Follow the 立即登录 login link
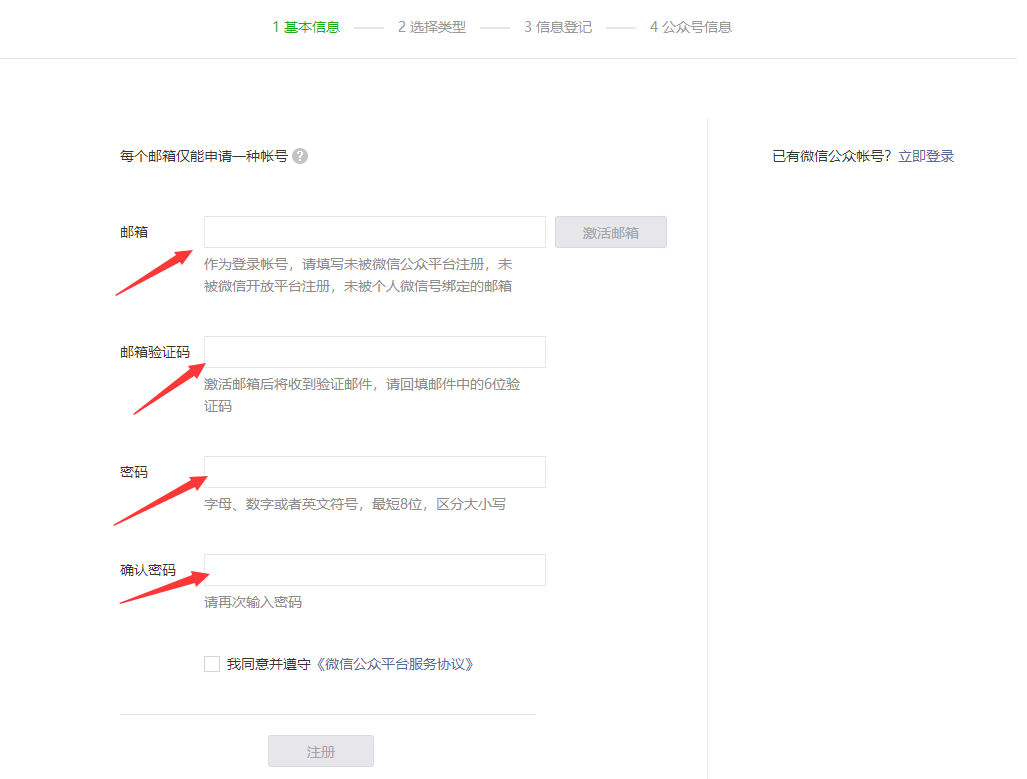This screenshot has width=1027, height=779. coord(926,156)
